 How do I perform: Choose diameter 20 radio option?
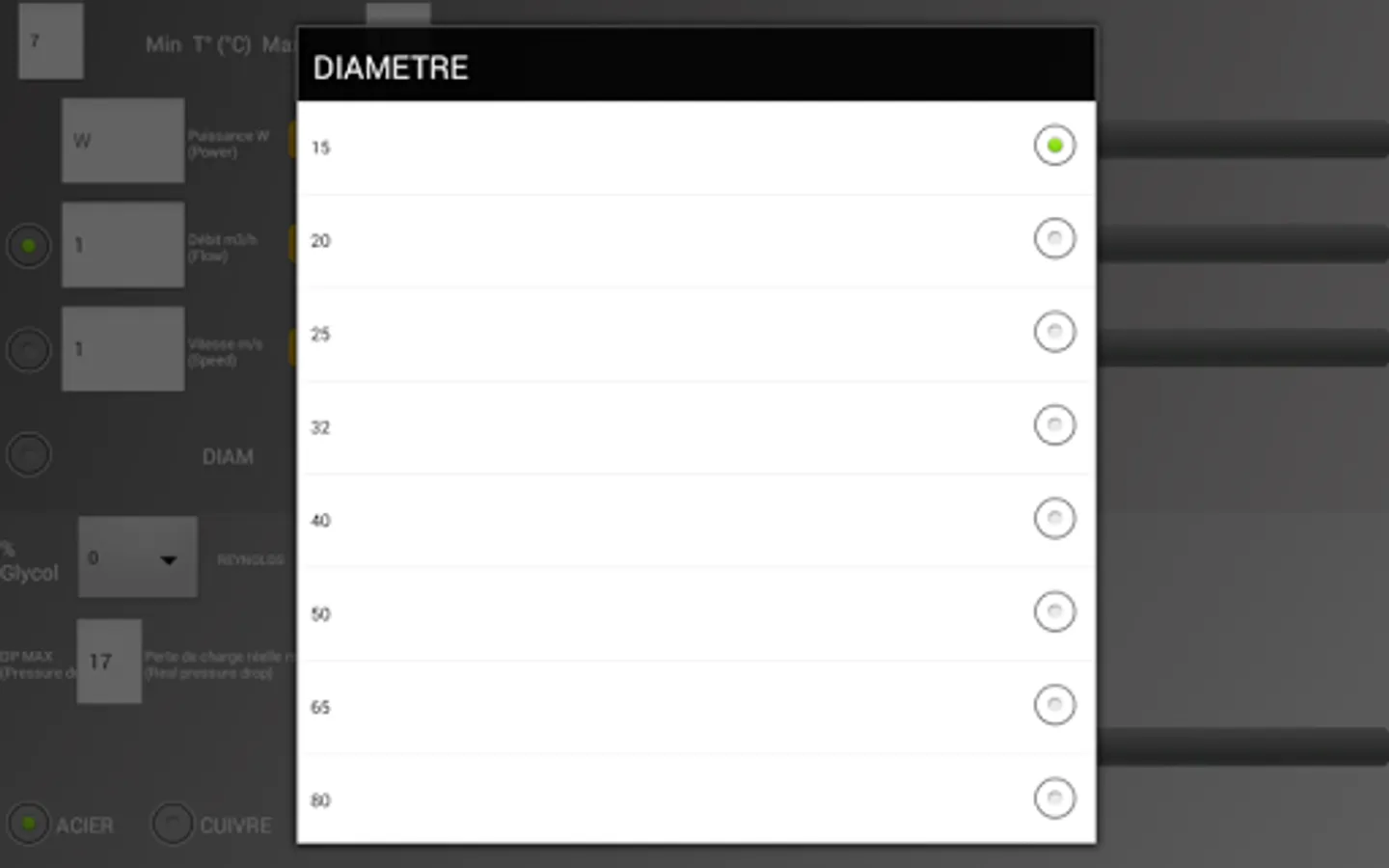click(1054, 239)
